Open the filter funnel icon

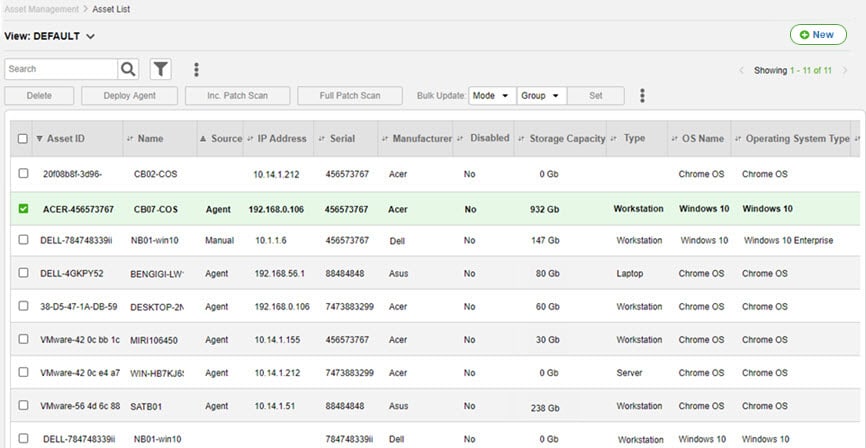pyautogui.click(x=160, y=69)
